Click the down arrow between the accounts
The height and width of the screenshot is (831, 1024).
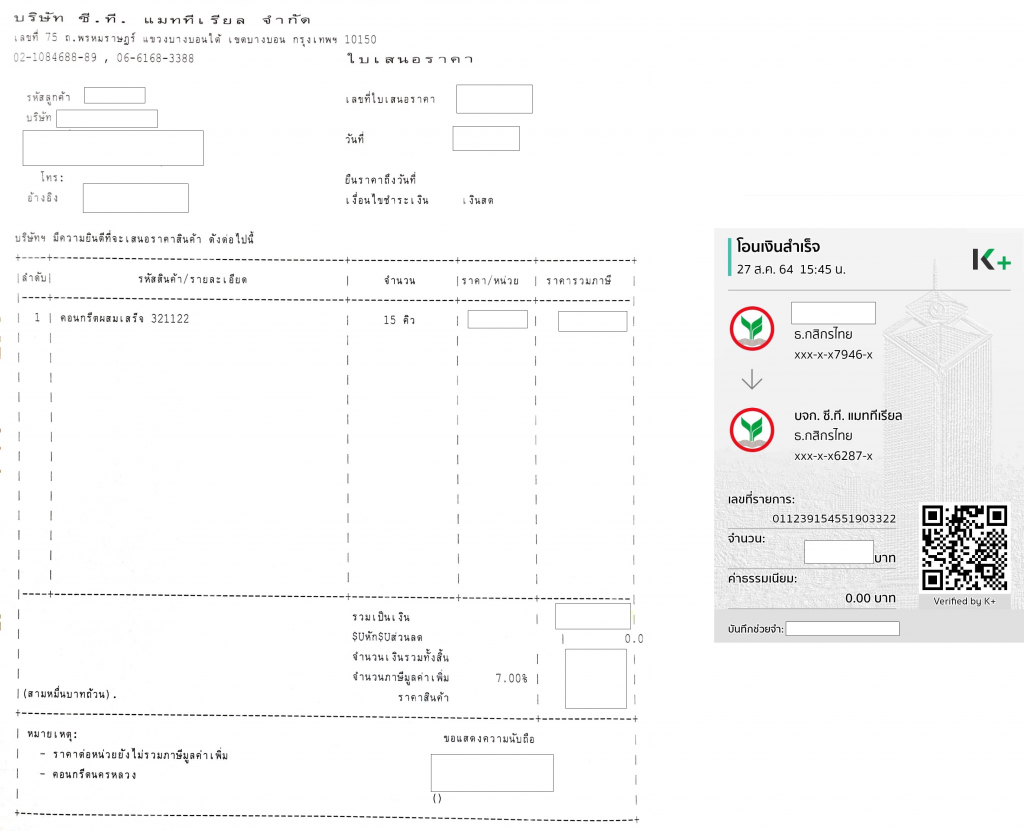(752, 380)
